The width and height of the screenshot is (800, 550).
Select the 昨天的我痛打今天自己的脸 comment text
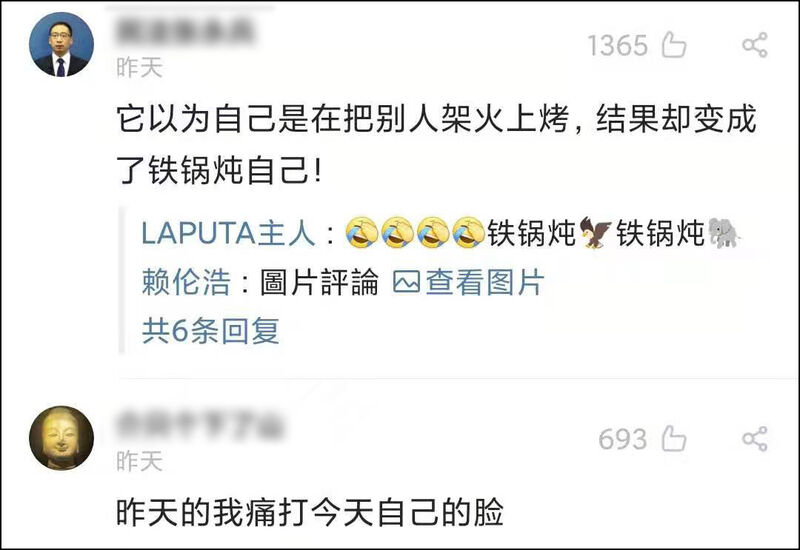click(x=310, y=512)
